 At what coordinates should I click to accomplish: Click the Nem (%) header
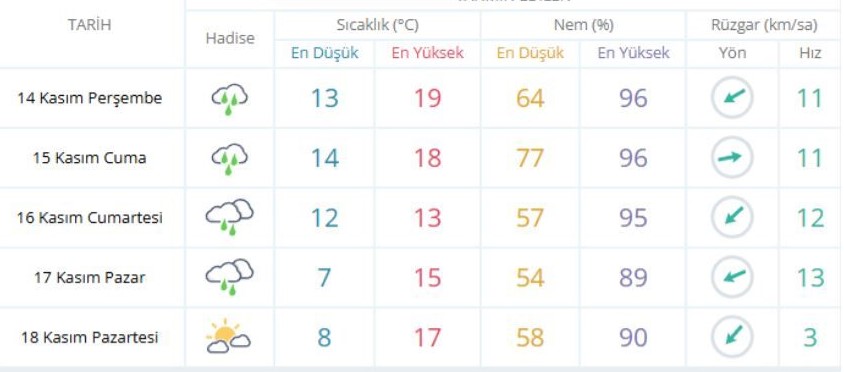(583, 25)
